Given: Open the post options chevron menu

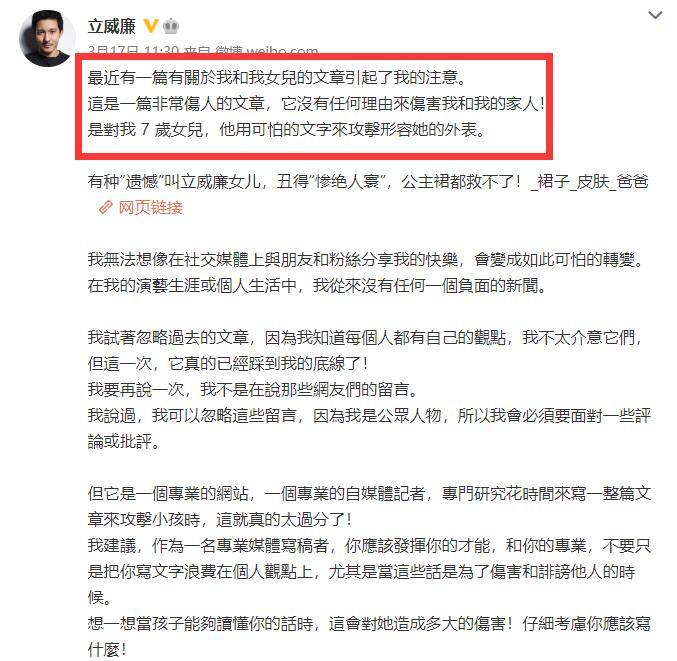Looking at the screenshot, I should tap(655, 16).
